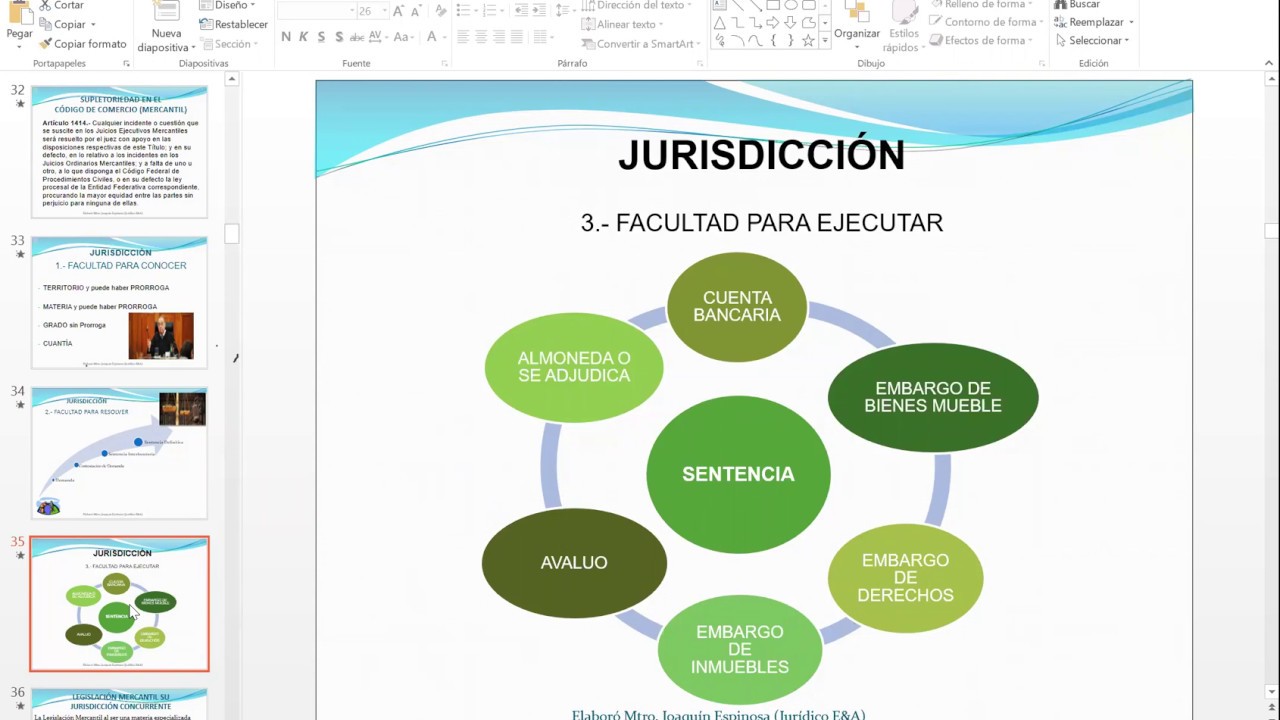The image size is (1280, 720).
Task: Select slide 32 thumbnail Supletoriedad
Action: pyautogui.click(x=119, y=151)
